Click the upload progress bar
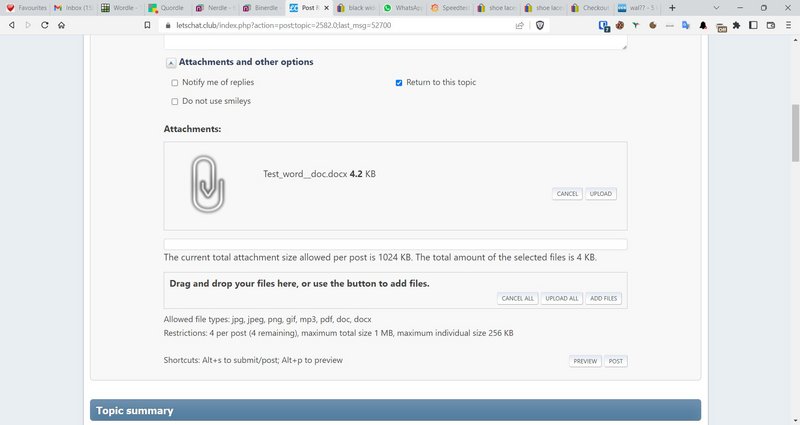The height and width of the screenshot is (425, 800). click(x=395, y=244)
